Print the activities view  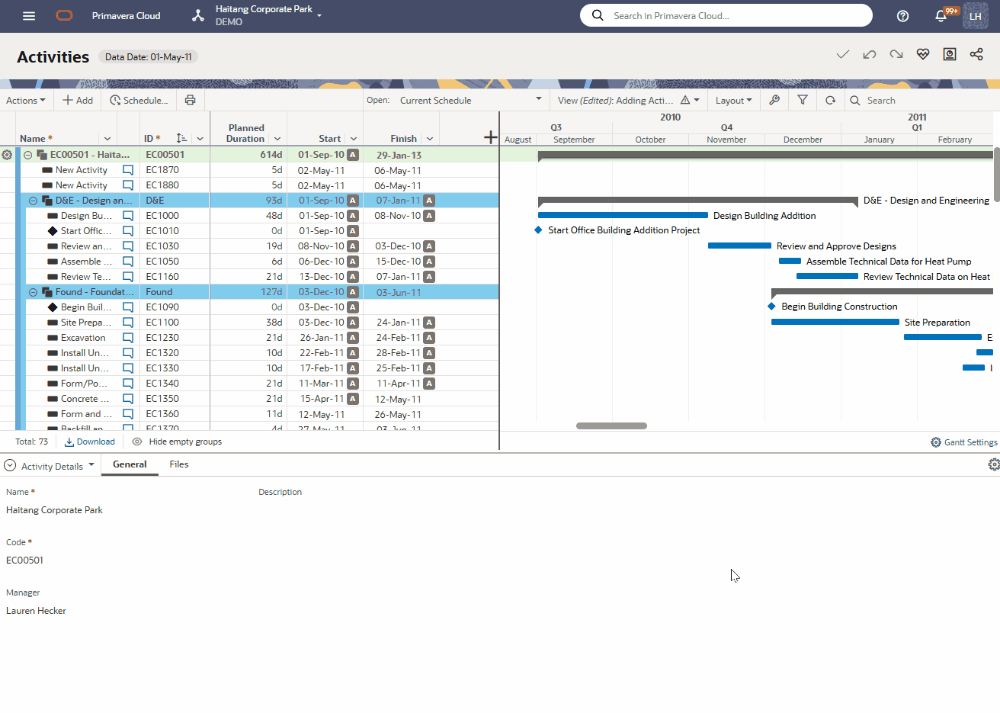[190, 100]
